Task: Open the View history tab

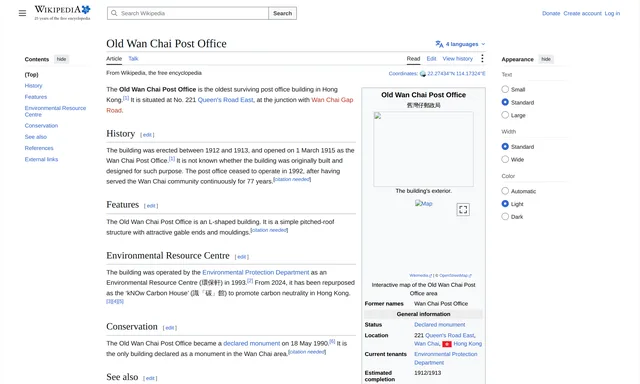Action: [x=458, y=59]
